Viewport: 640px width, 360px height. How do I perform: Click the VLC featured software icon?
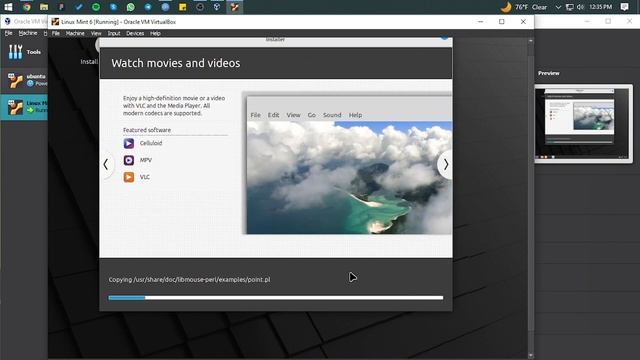pyautogui.click(x=129, y=177)
